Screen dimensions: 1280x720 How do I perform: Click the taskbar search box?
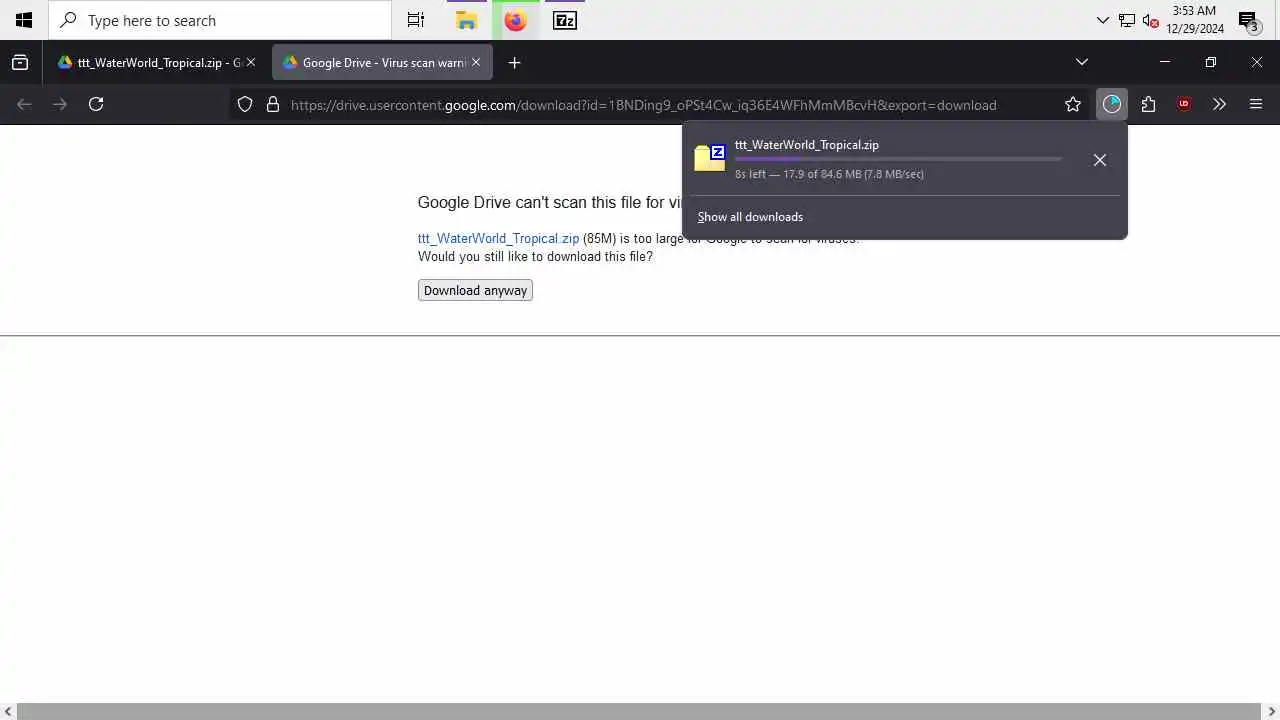(x=220, y=20)
